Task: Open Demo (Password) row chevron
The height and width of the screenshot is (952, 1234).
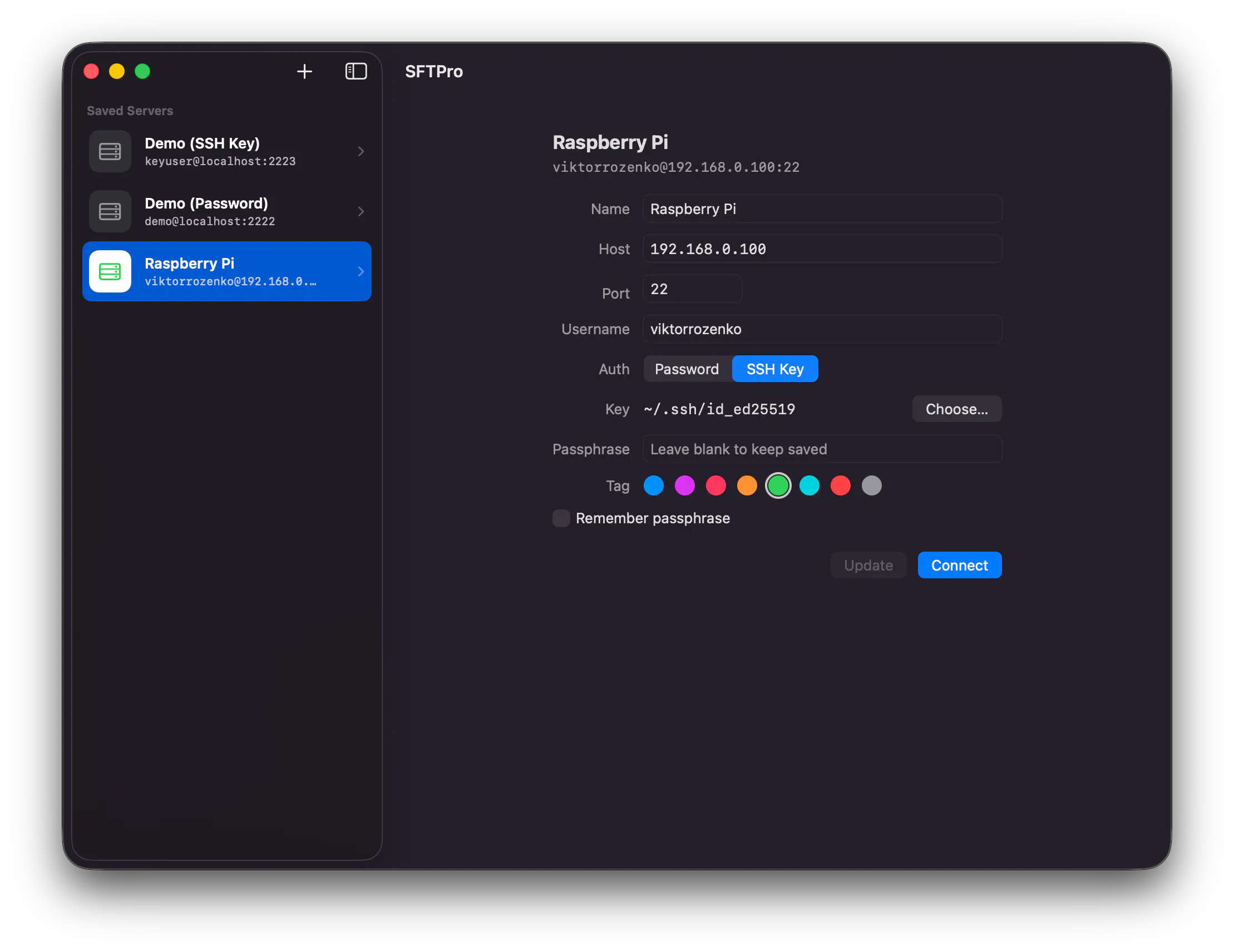Action: point(361,211)
